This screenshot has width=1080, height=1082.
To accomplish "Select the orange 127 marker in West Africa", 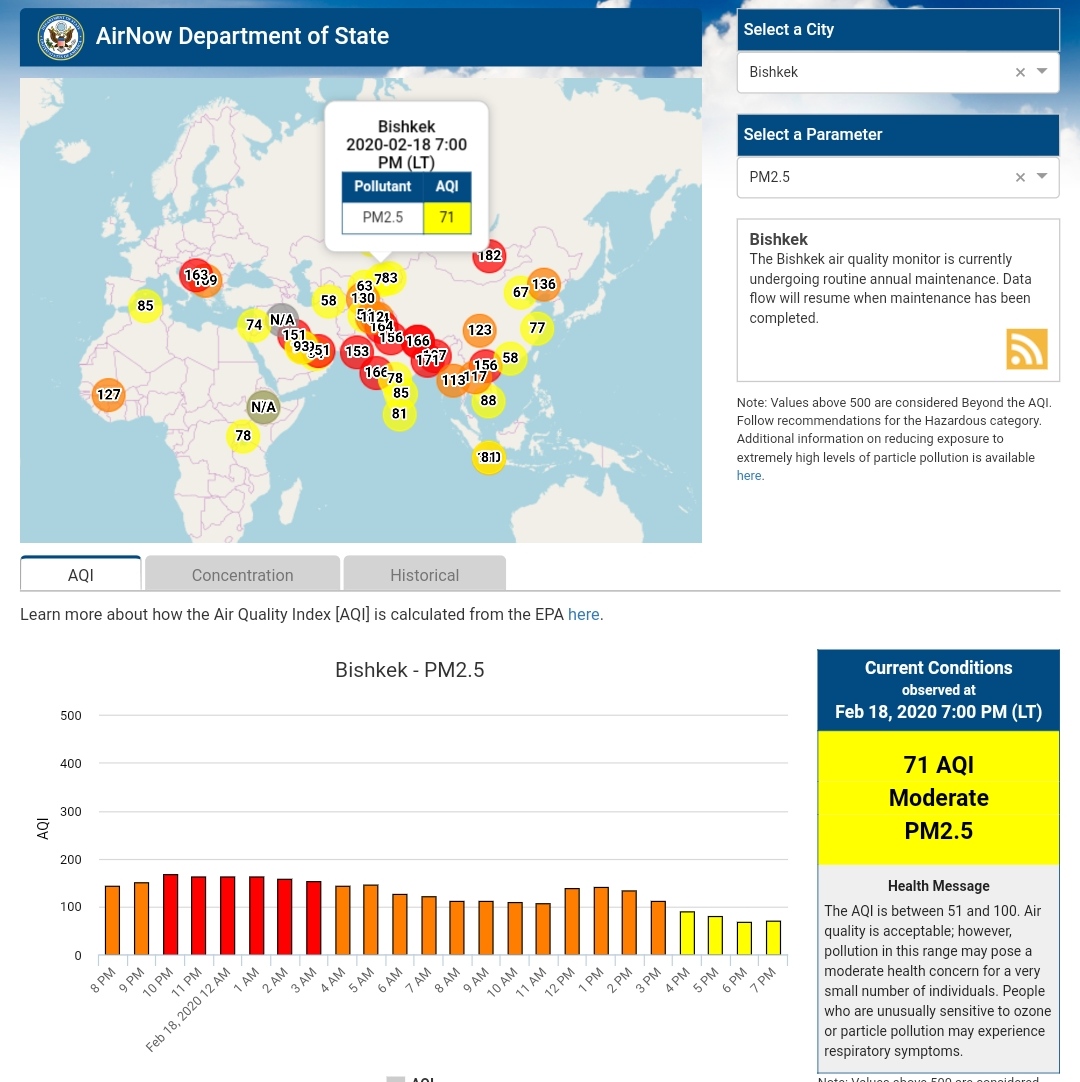I will (x=109, y=394).
